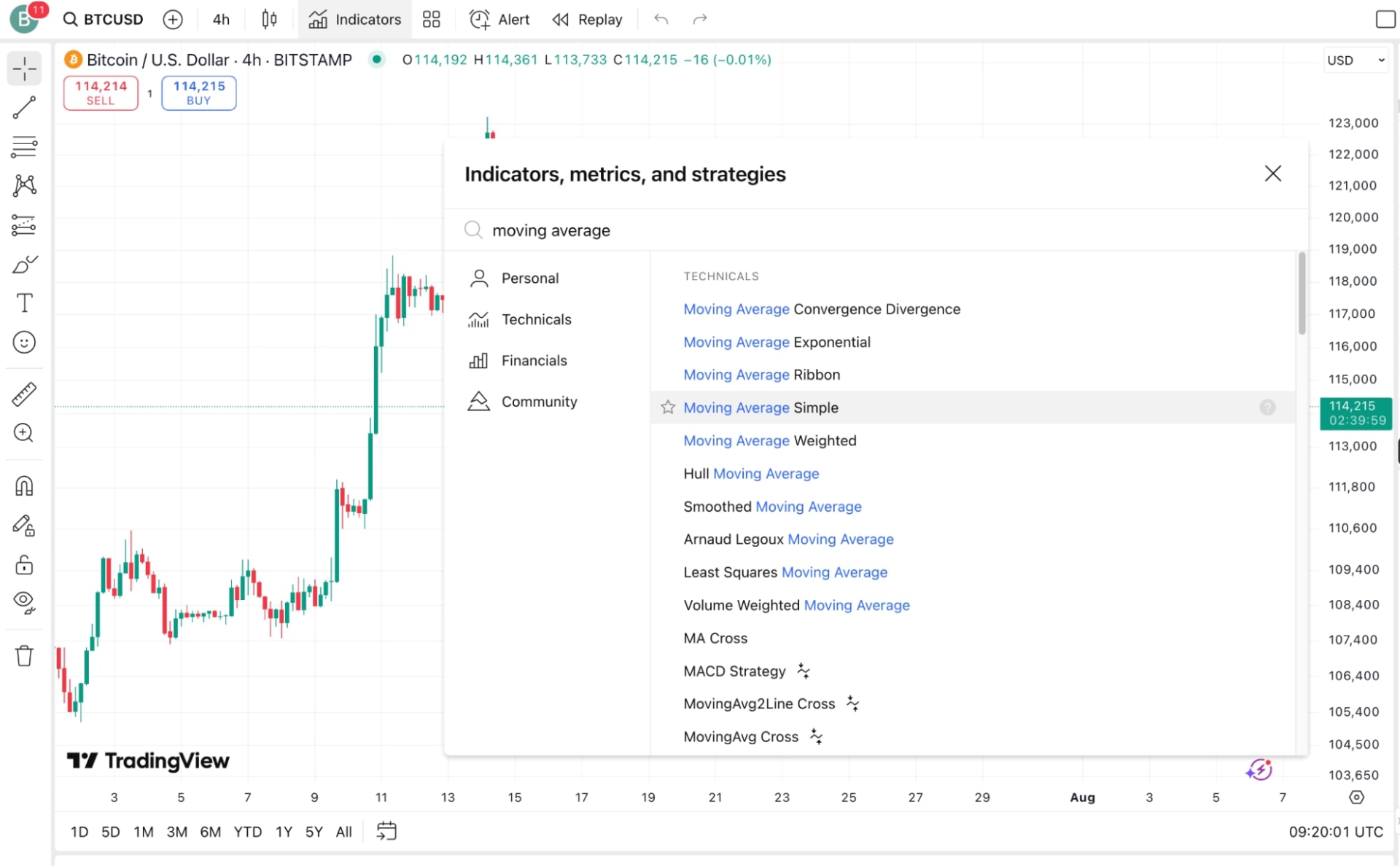Open Moving Average Exponential indicator
Viewport: 1400px width, 866px height.
point(777,342)
